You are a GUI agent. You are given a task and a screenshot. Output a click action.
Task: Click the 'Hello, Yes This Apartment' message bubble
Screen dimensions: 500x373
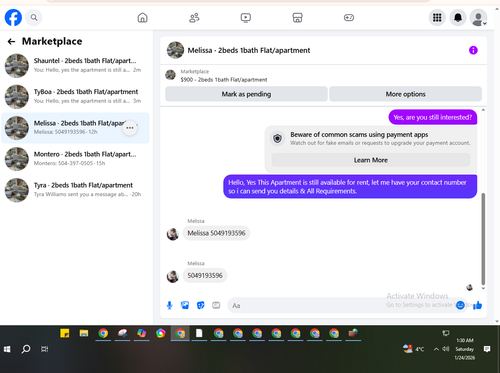pyautogui.click(x=350, y=187)
